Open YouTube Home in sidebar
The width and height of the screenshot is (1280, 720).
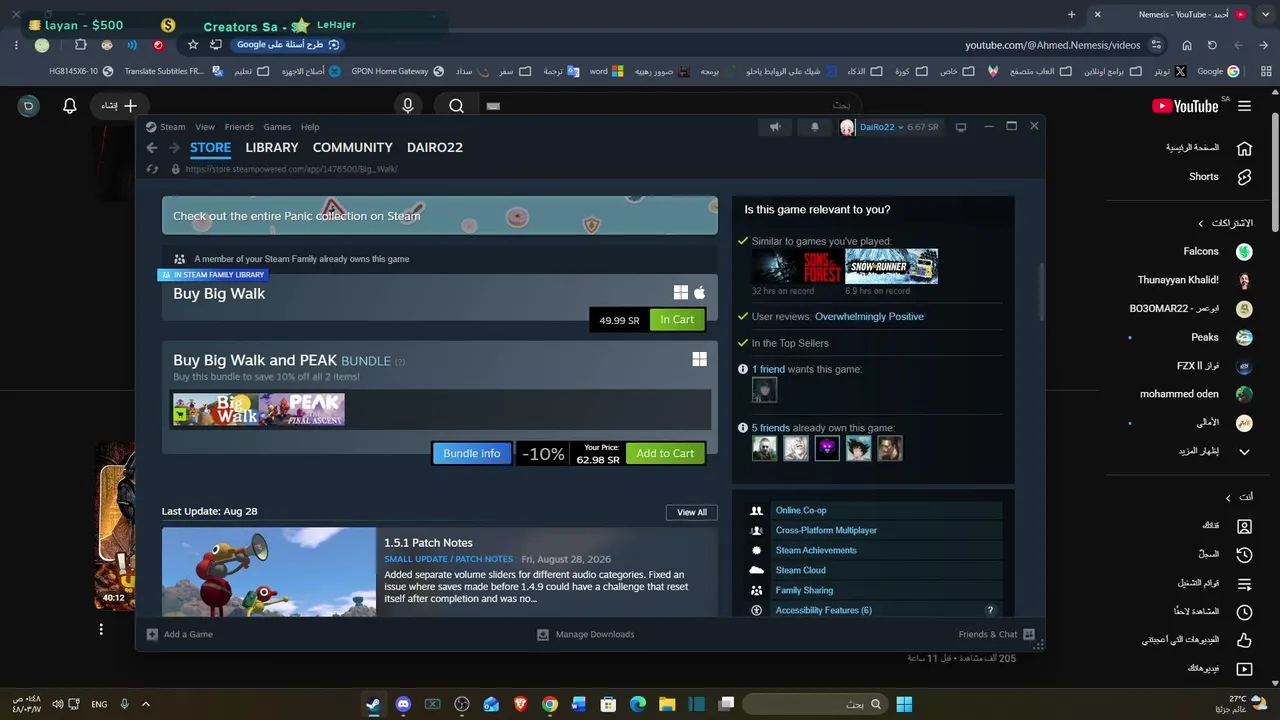(x=1245, y=148)
